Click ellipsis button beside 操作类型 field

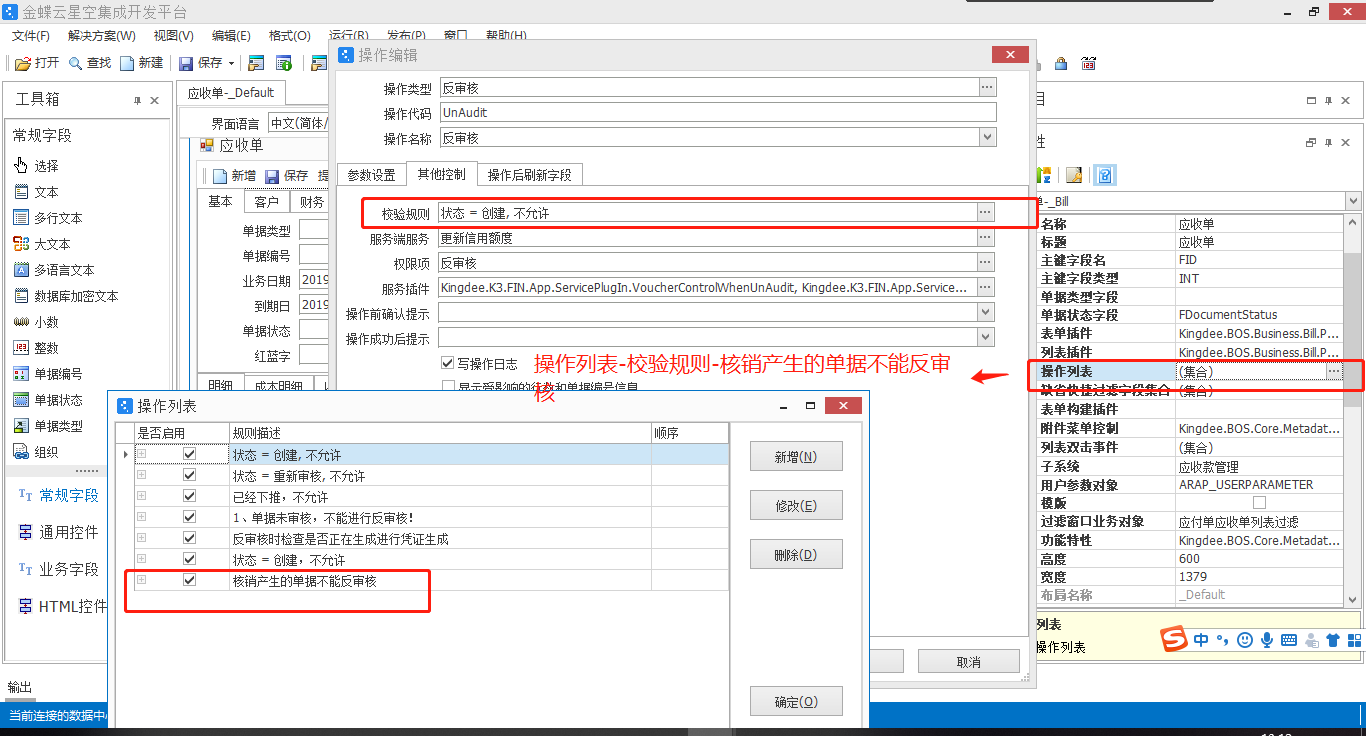click(x=986, y=88)
